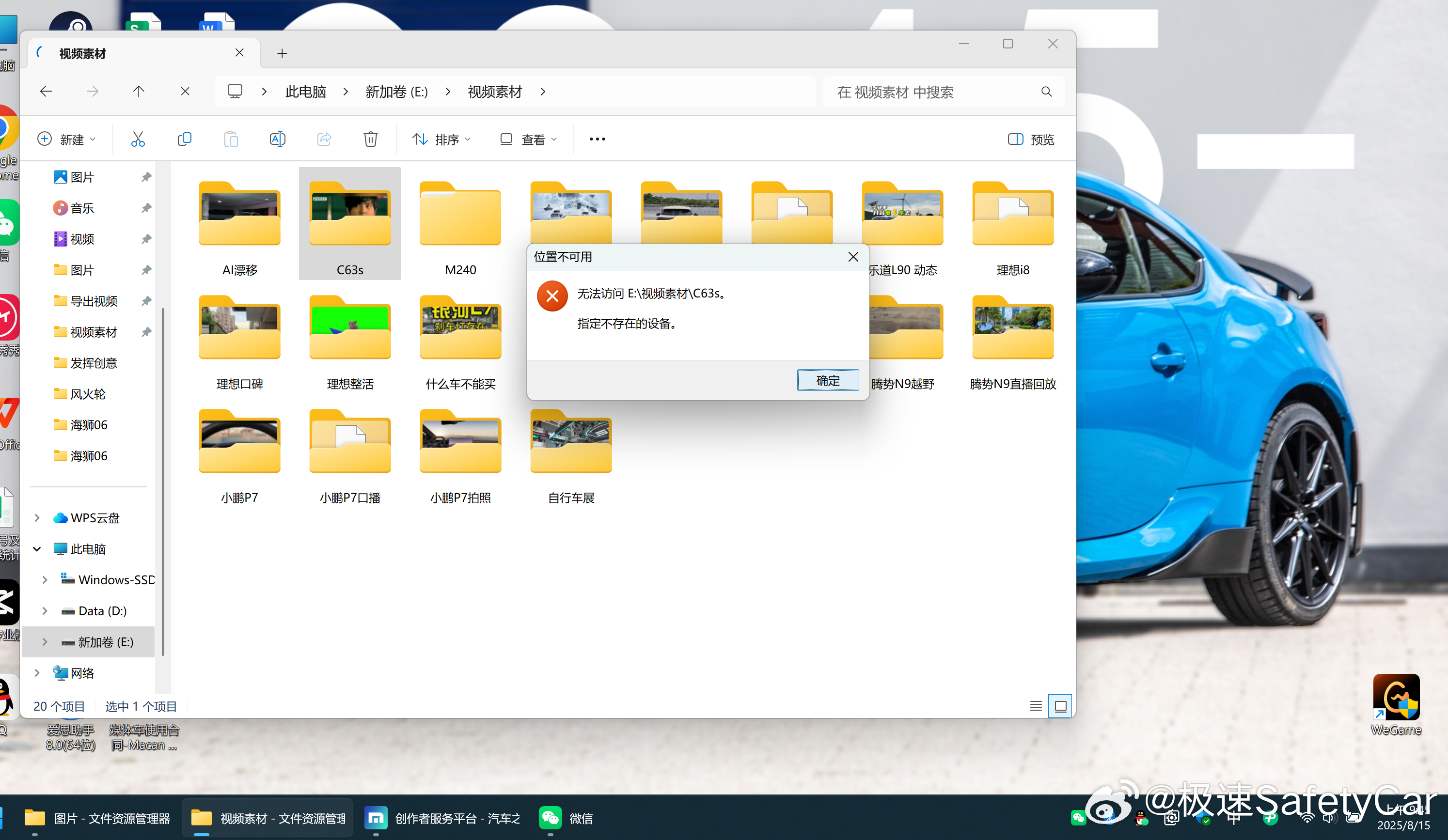Select the 腾势N9直播回放 folder
The height and width of the screenshot is (840, 1448).
tap(1012, 338)
